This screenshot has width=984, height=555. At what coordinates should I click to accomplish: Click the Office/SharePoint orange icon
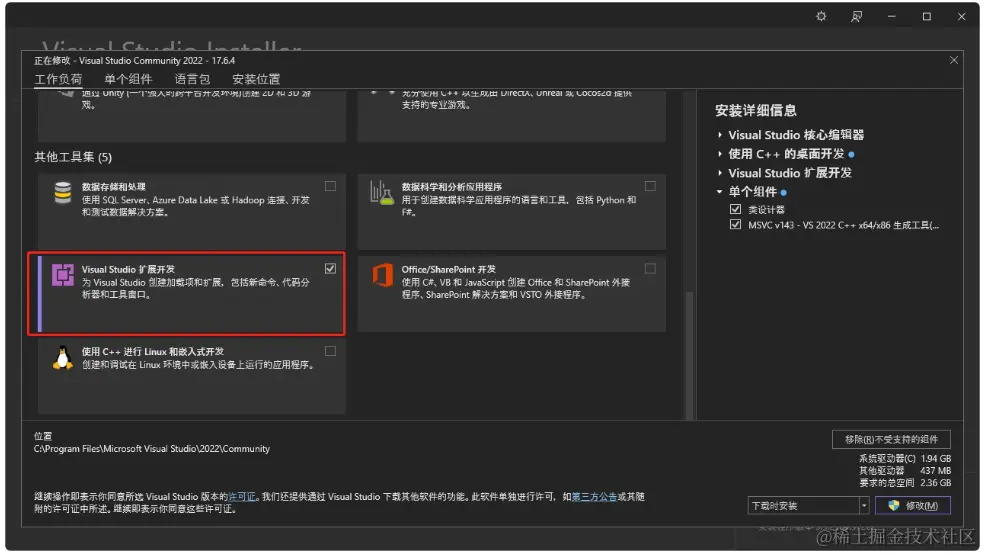(382, 275)
